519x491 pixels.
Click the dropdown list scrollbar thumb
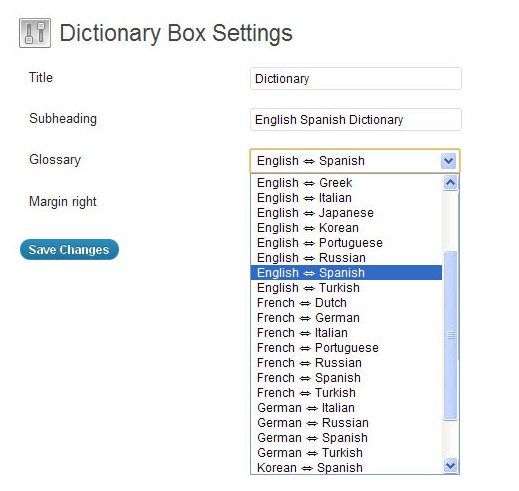(x=450, y=335)
